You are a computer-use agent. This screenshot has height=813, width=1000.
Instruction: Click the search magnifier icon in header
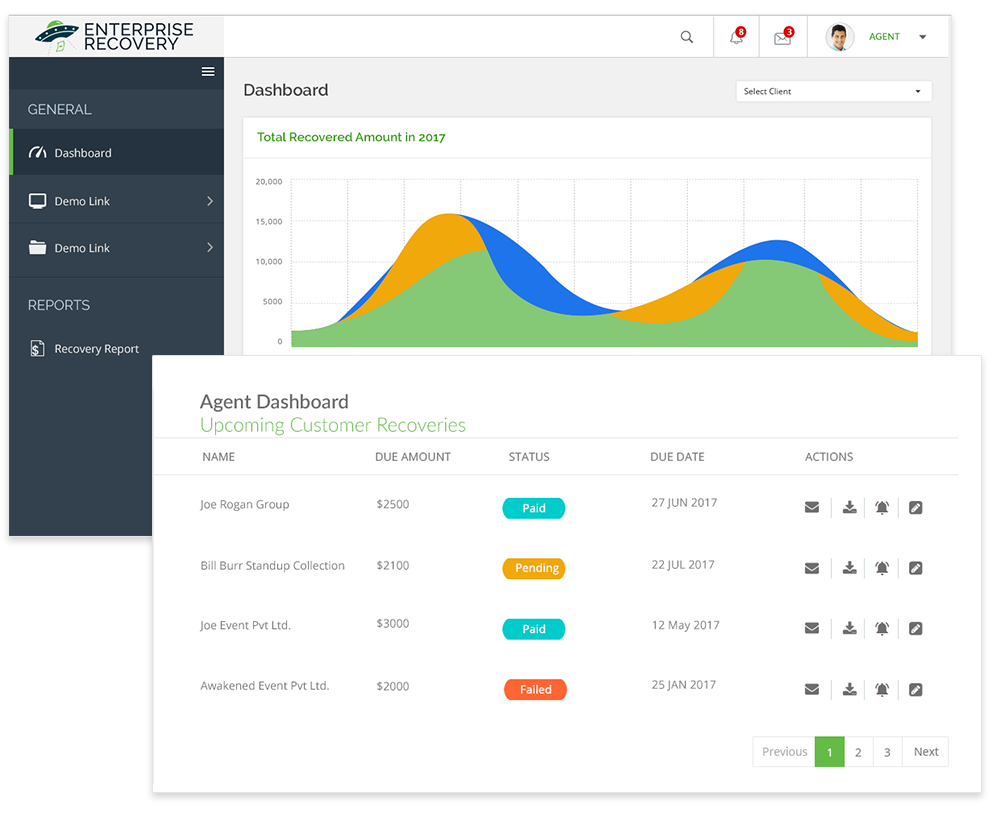pos(686,37)
